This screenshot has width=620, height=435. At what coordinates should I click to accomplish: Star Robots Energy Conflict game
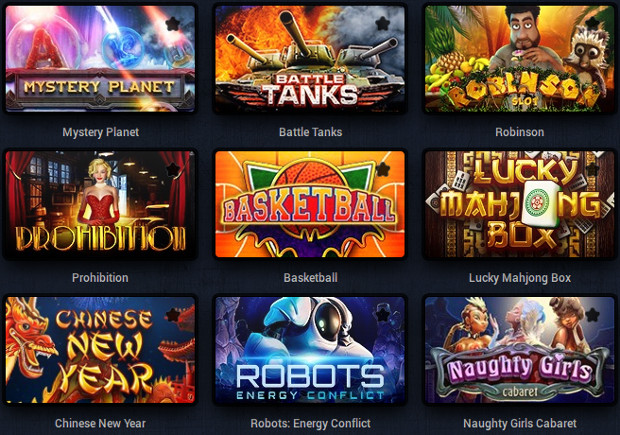(x=382, y=316)
